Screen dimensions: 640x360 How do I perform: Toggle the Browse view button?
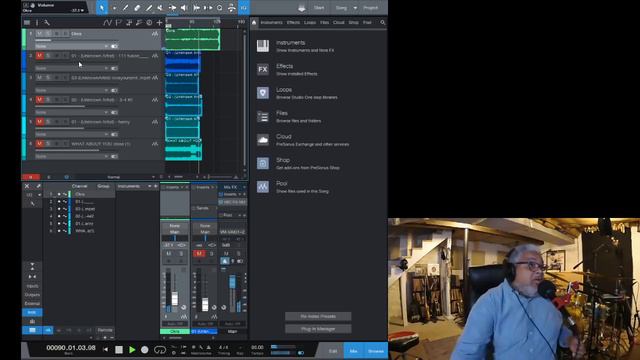[x=376, y=351]
